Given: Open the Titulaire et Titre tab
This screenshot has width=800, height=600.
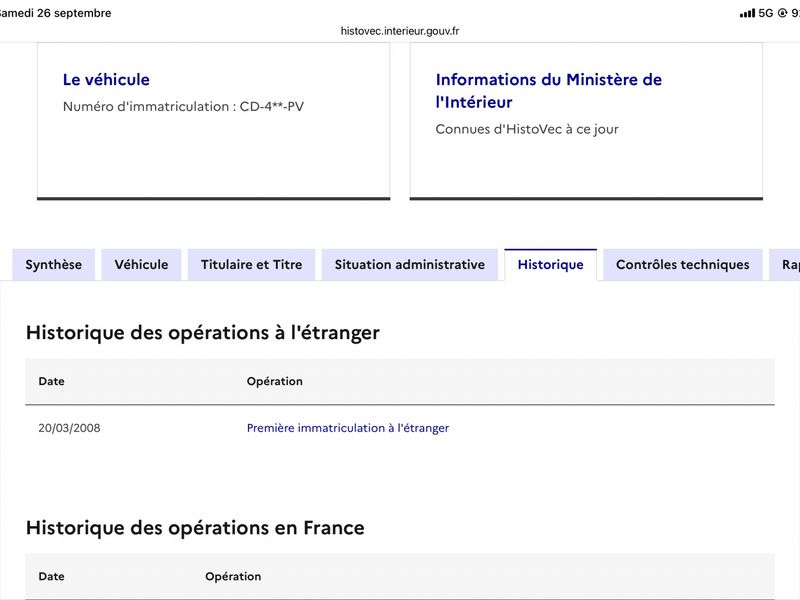Looking at the screenshot, I should pos(252,264).
